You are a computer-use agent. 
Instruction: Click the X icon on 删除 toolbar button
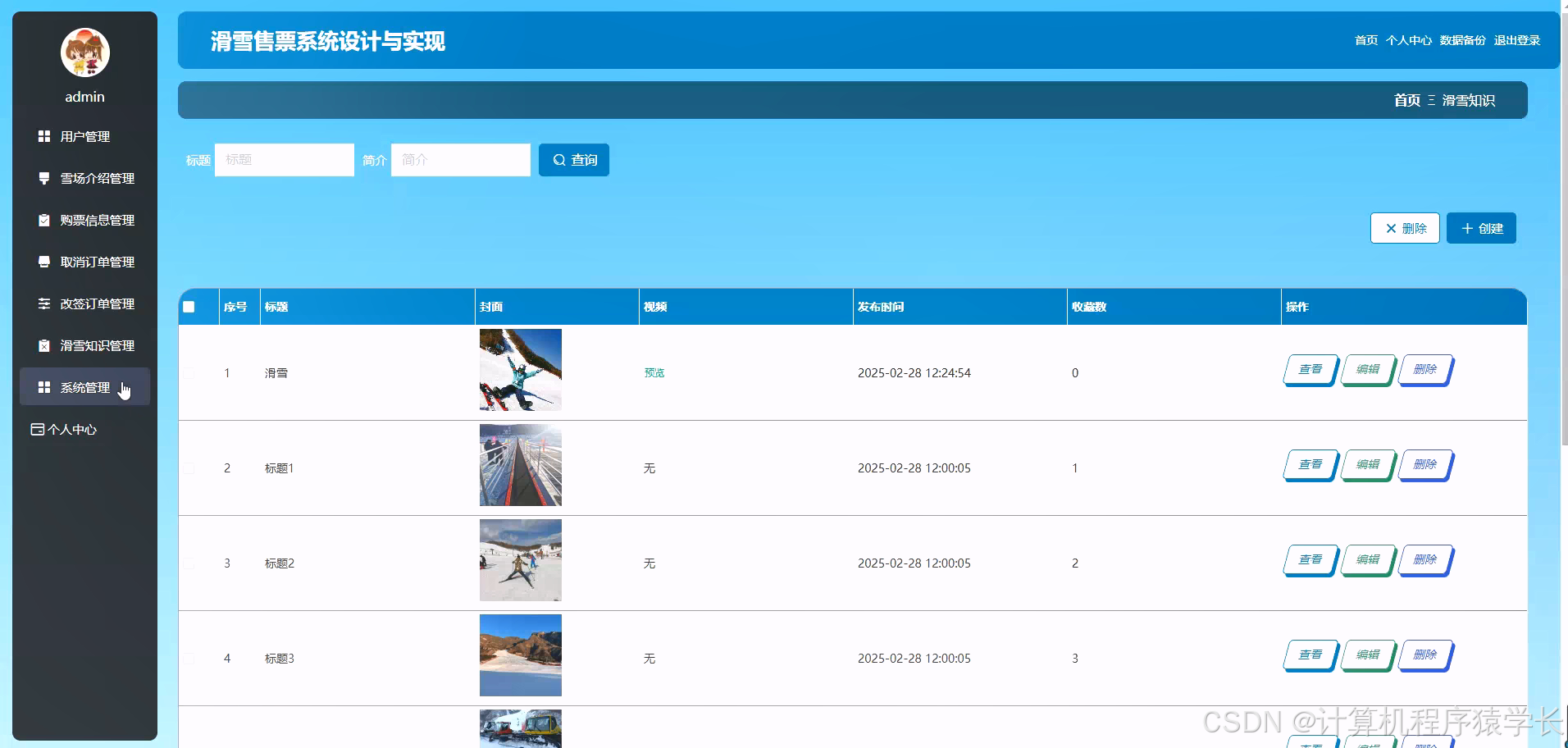(x=1391, y=229)
